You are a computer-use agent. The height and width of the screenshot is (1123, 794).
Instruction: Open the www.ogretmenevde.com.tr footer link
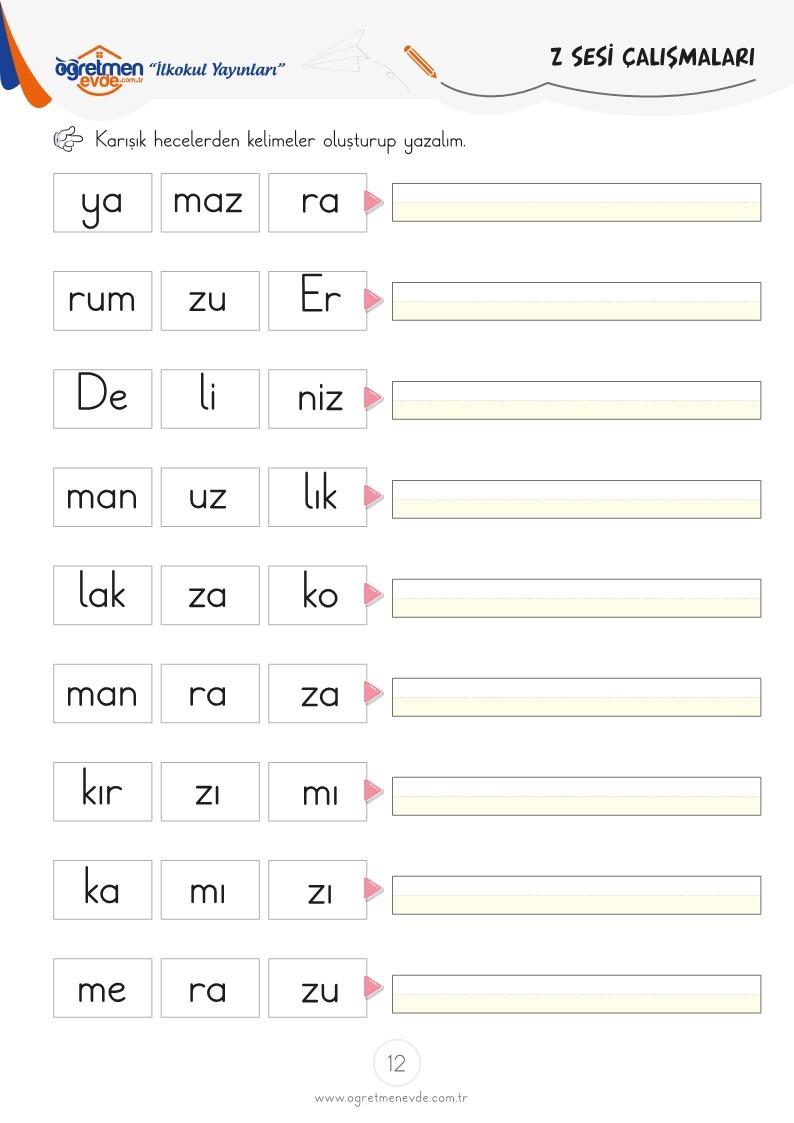coord(391,1098)
